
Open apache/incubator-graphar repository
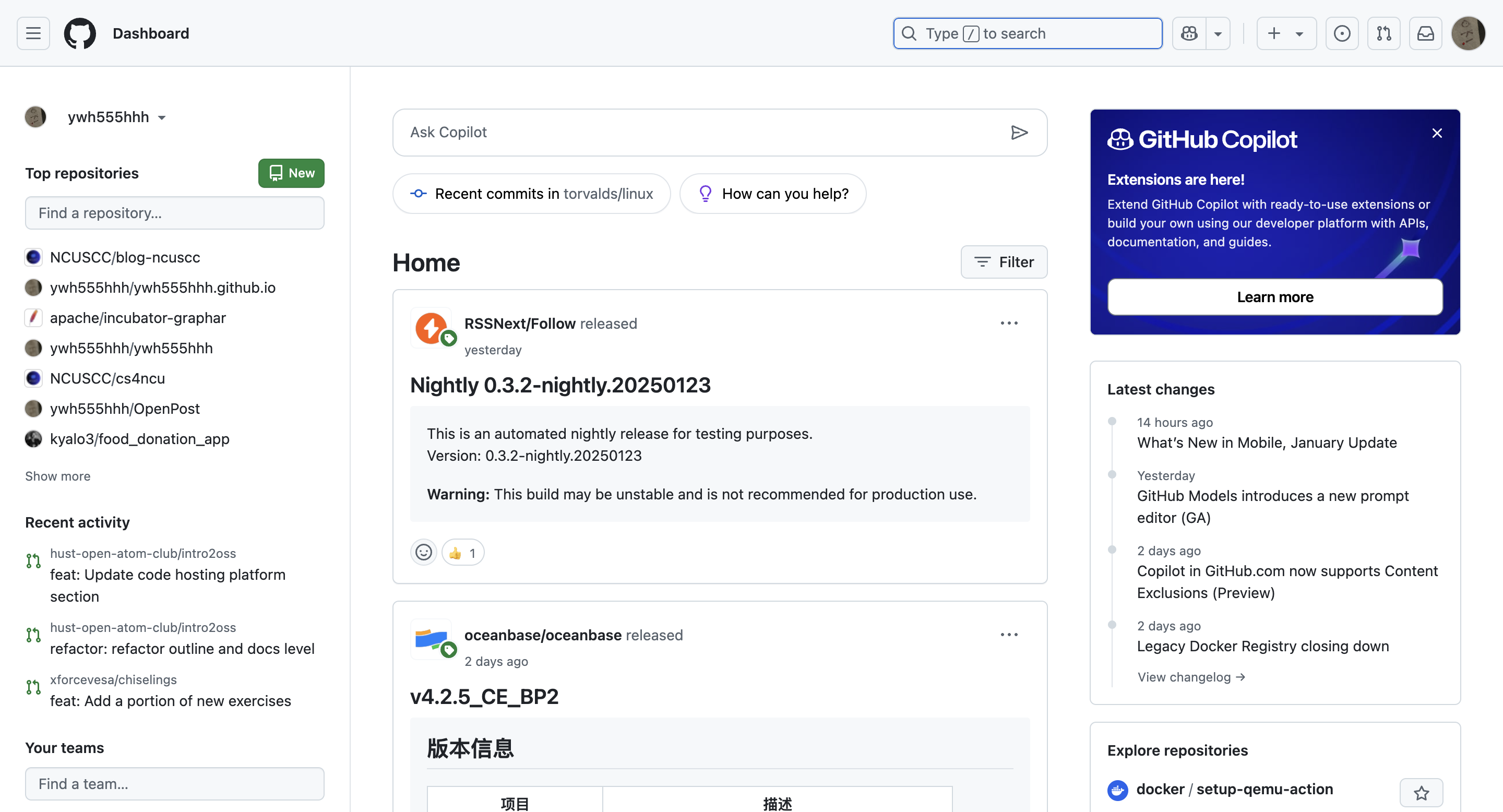pos(138,318)
